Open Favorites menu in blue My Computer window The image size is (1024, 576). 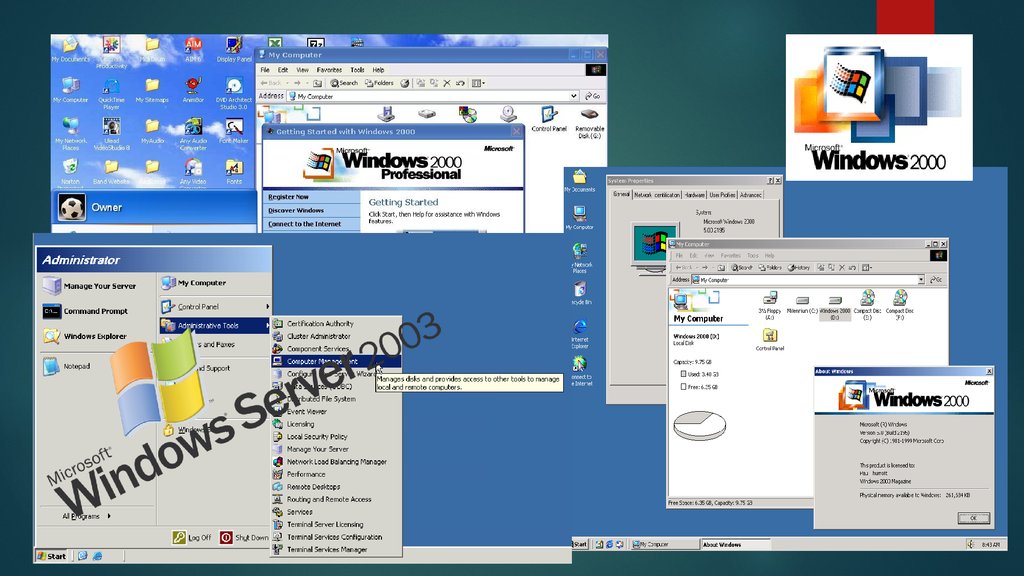[329, 70]
